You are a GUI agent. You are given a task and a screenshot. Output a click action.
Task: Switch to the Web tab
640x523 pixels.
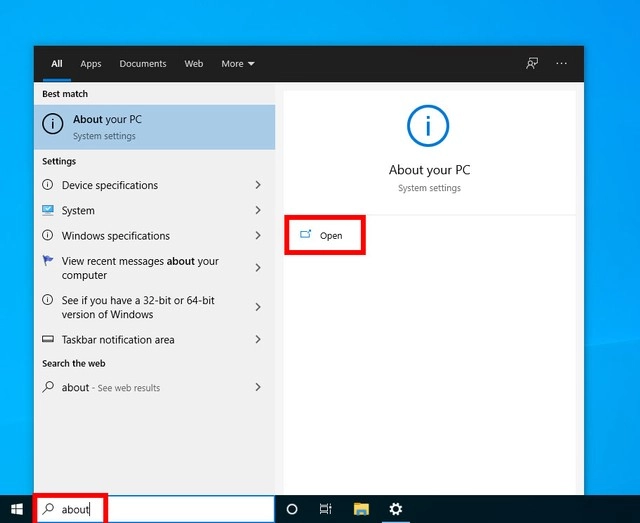193,64
